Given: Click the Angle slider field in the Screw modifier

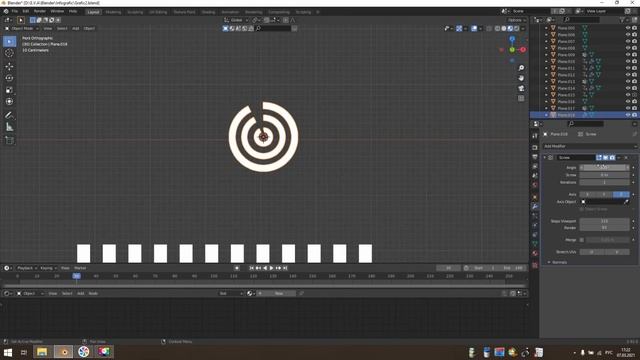Looking at the screenshot, I should click(x=604, y=168).
